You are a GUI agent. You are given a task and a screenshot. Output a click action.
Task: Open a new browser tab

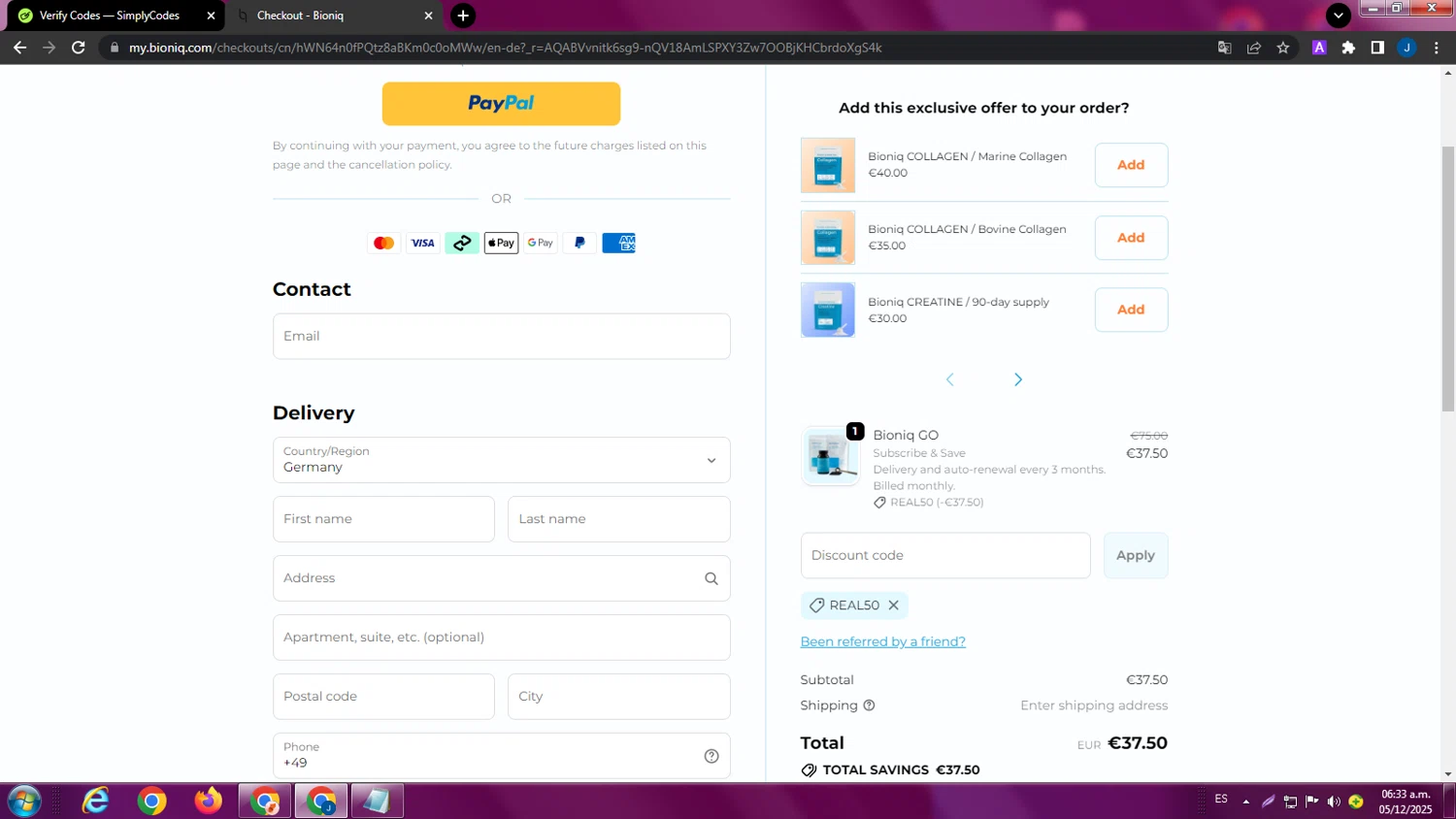463,16
